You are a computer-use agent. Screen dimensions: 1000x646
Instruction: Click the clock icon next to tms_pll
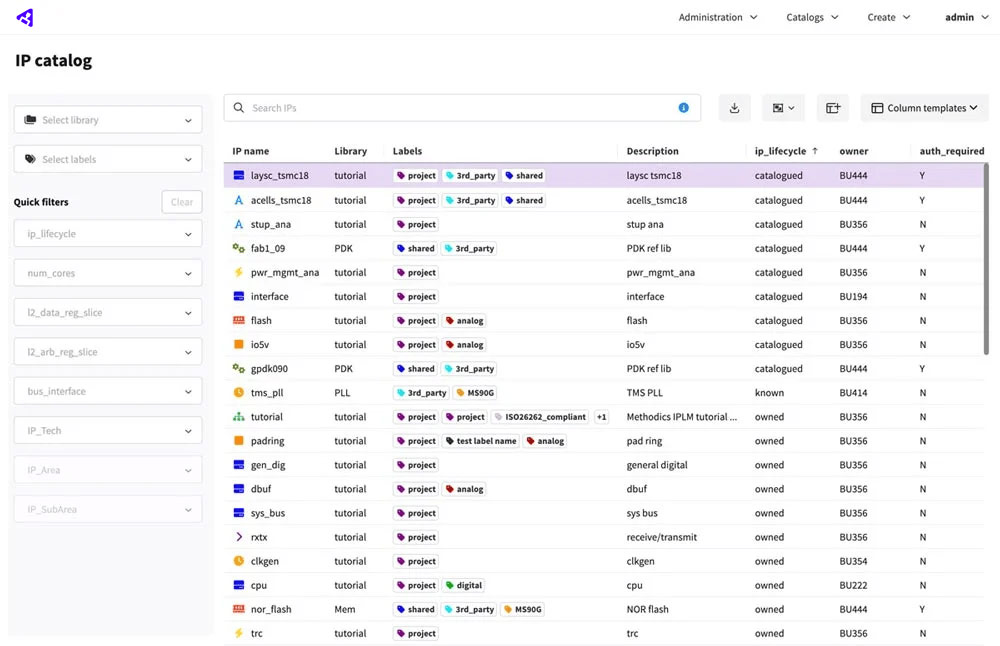click(x=238, y=392)
